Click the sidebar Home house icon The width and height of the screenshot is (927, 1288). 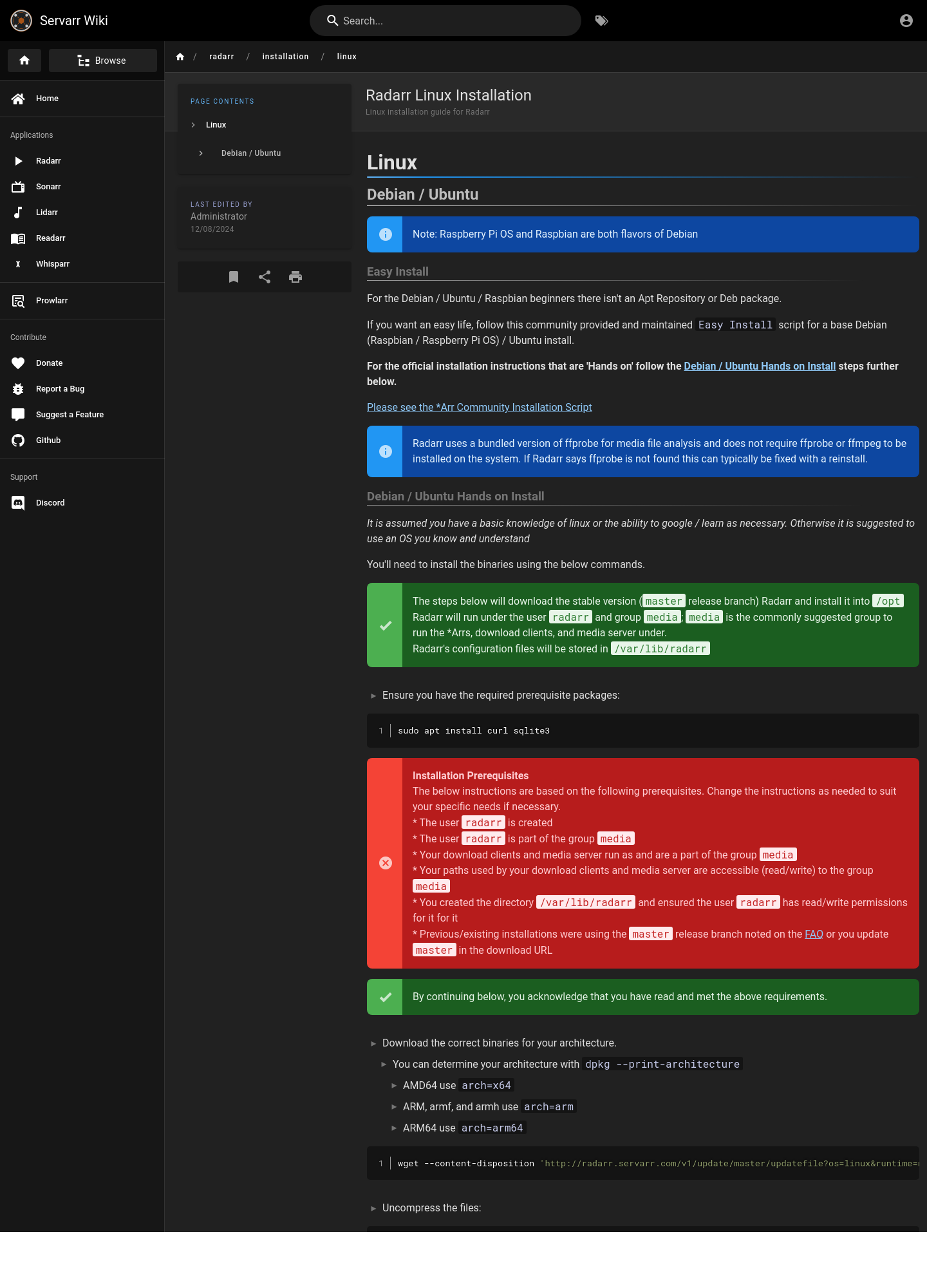pyautogui.click(x=18, y=99)
